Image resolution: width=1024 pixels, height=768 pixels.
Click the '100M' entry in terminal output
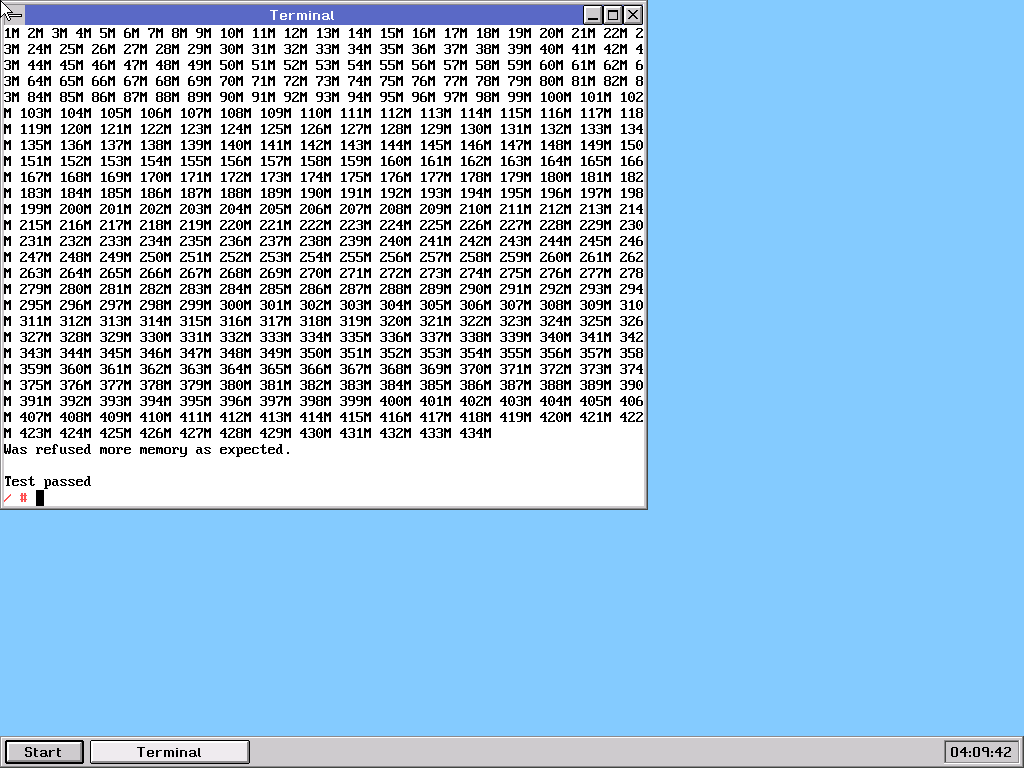click(555, 98)
